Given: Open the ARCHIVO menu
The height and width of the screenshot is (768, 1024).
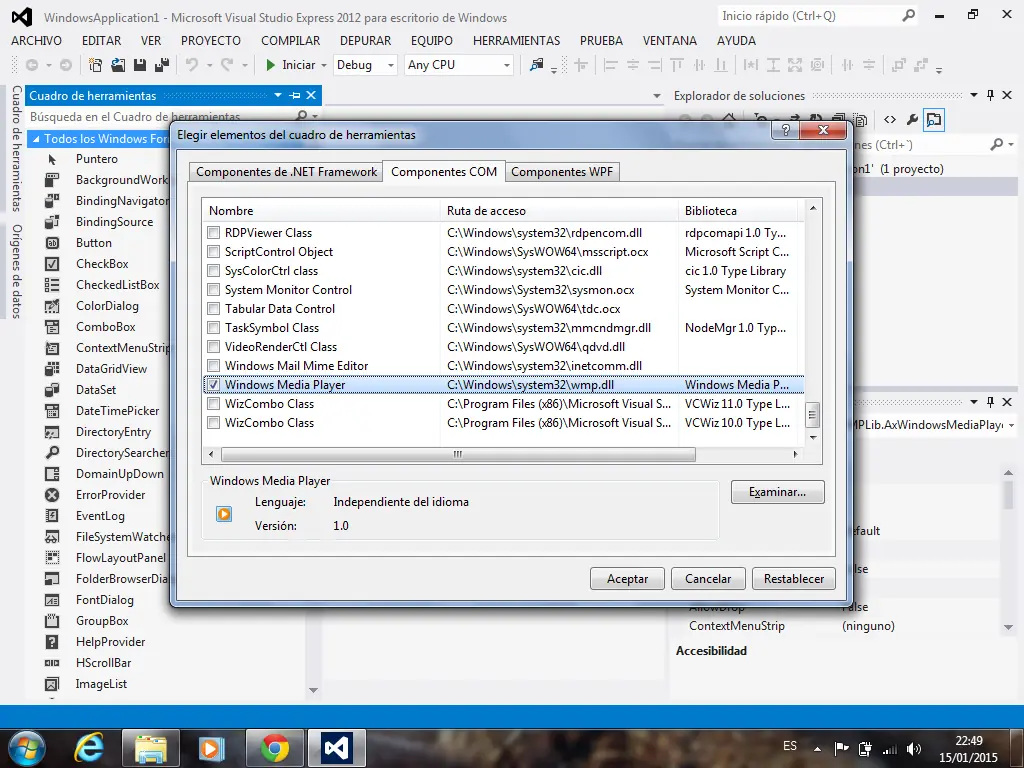Looking at the screenshot, I should click(x=37, y=40).
